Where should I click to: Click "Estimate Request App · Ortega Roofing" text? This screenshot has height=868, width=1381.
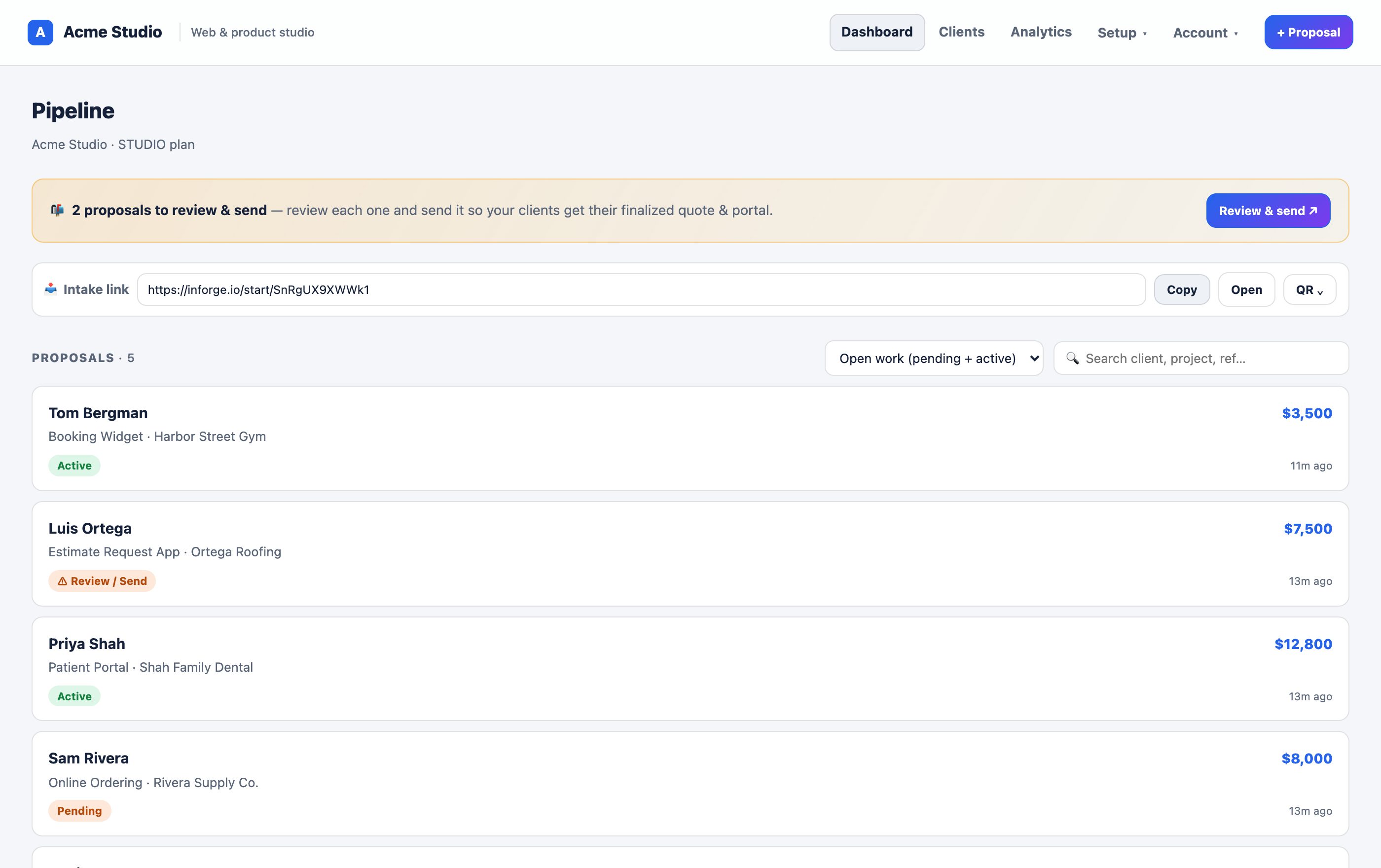[165, 552]
